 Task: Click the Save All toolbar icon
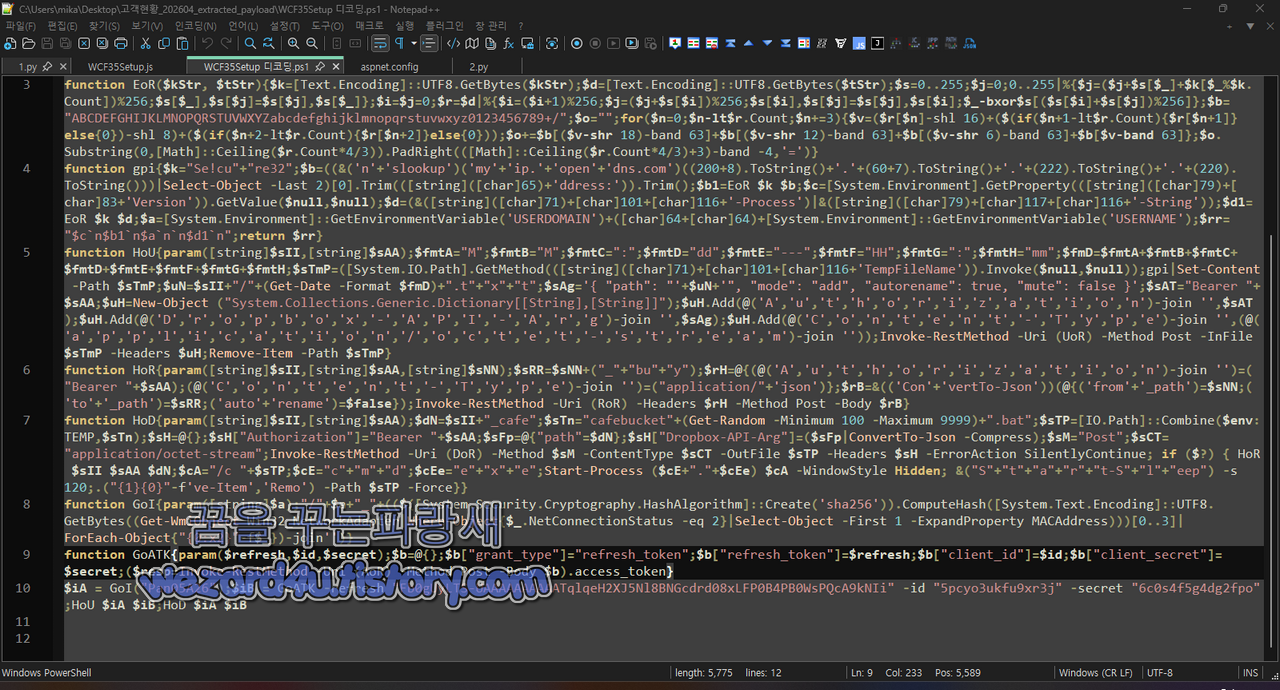[x=65, y=43]
